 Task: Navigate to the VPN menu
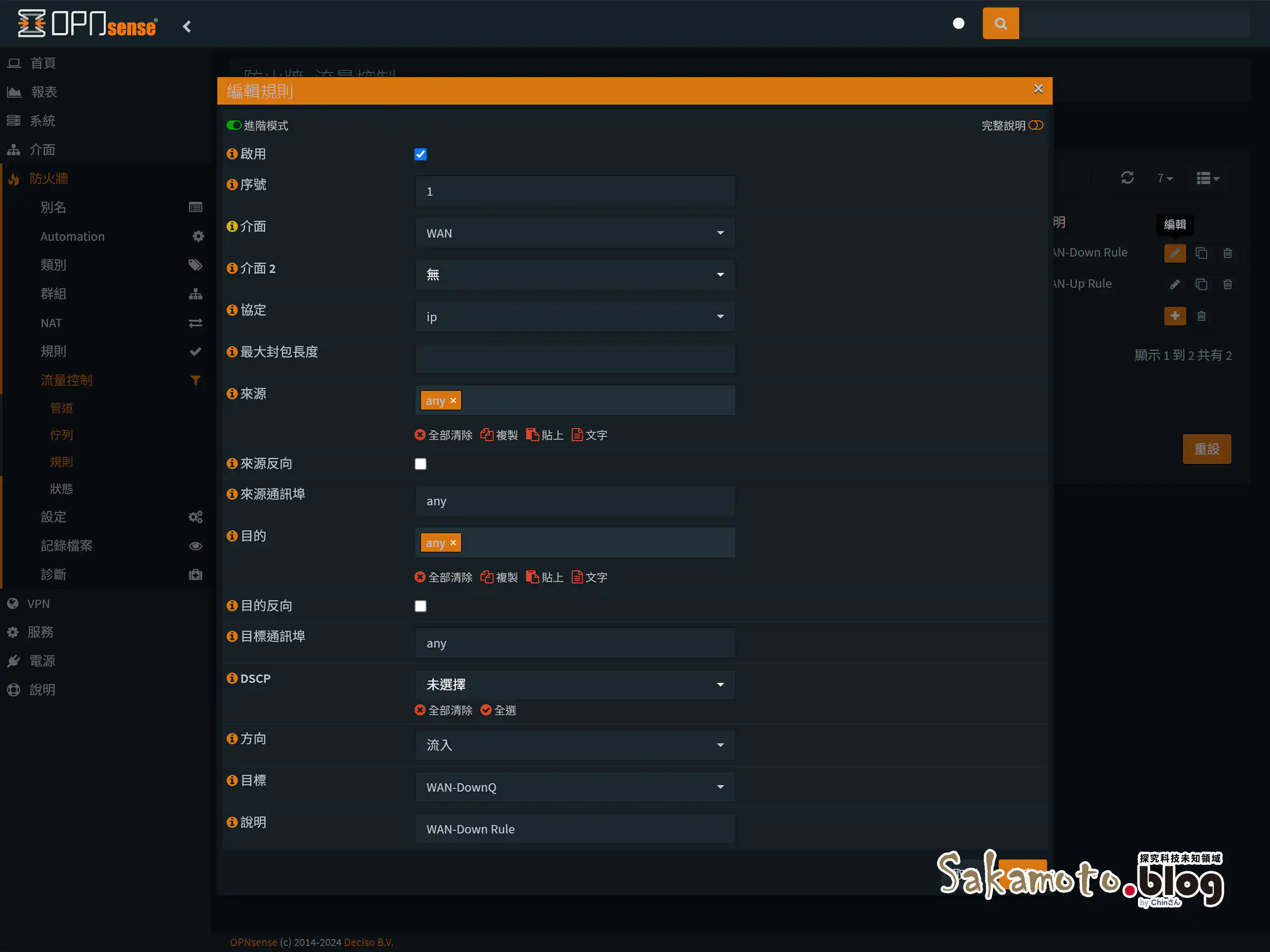click(x=38, y=603)
